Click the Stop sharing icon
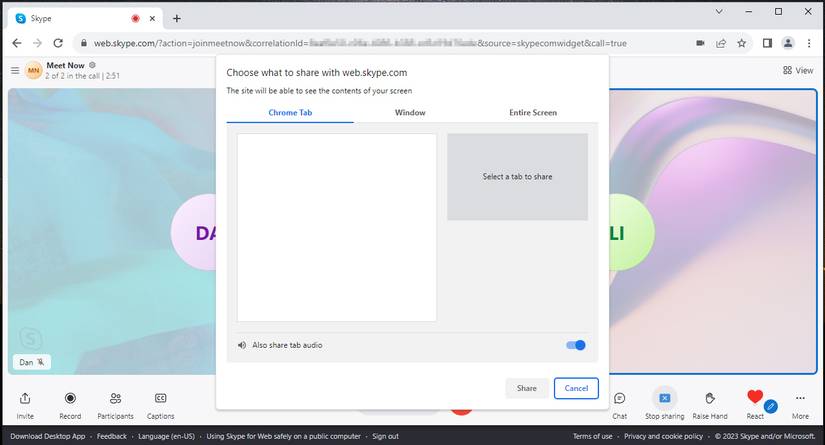This screenshot has width=825, height=445. click(664, 398)
